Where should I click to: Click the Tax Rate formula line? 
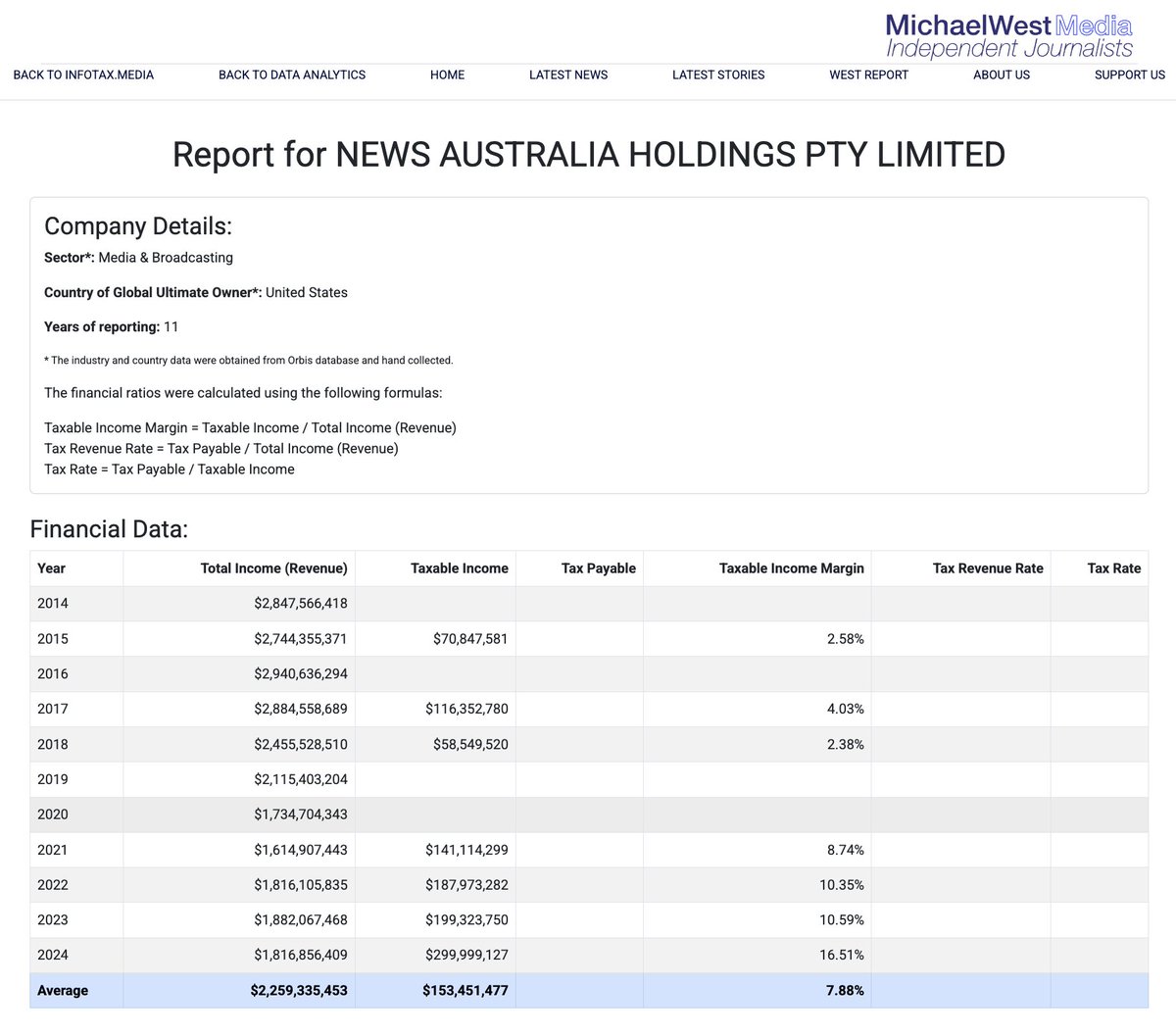tap(170, 469)
